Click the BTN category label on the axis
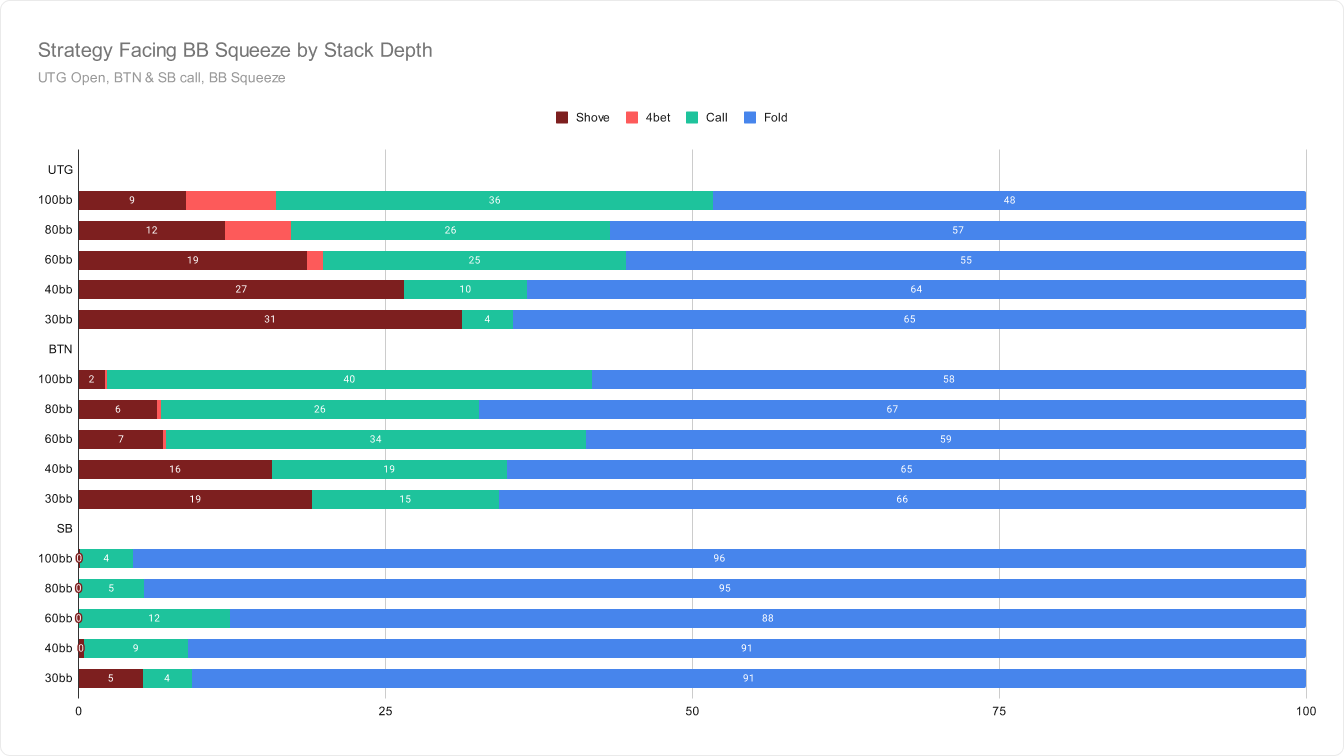The image size is (1344, 756). (x=60, y=350)
